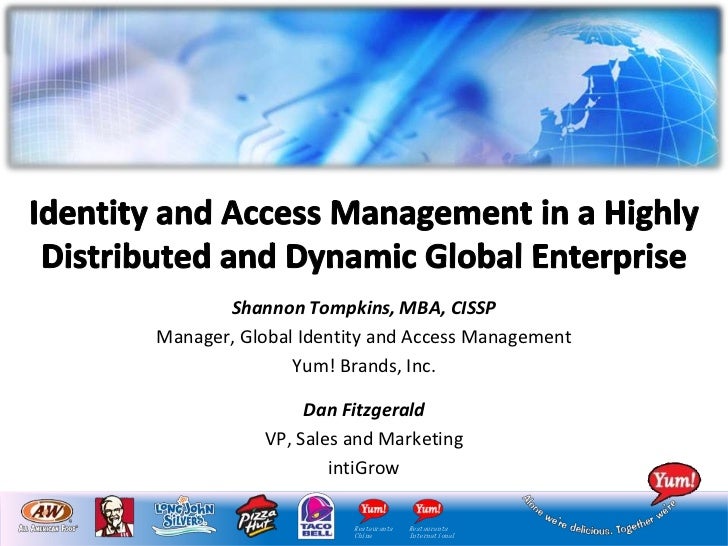Image resolution: width=728 pixels, height=546 pixels.
Task: Click the Yum! Restaurants International logo
Action: tap(431, 519)
